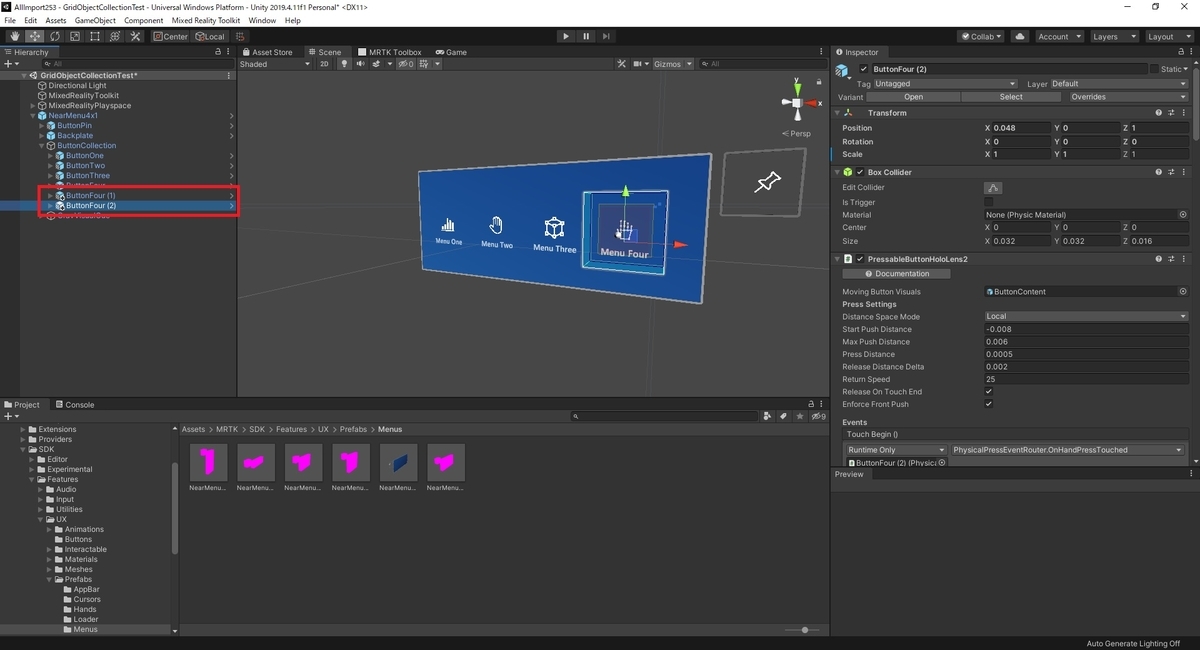Select the Move tool
The width and height of the screenshot is (1200, 650).
point(34,37)
